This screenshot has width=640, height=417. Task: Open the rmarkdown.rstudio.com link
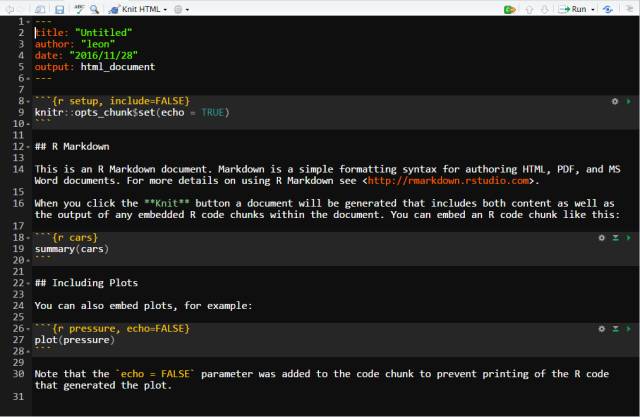point(448,180)
